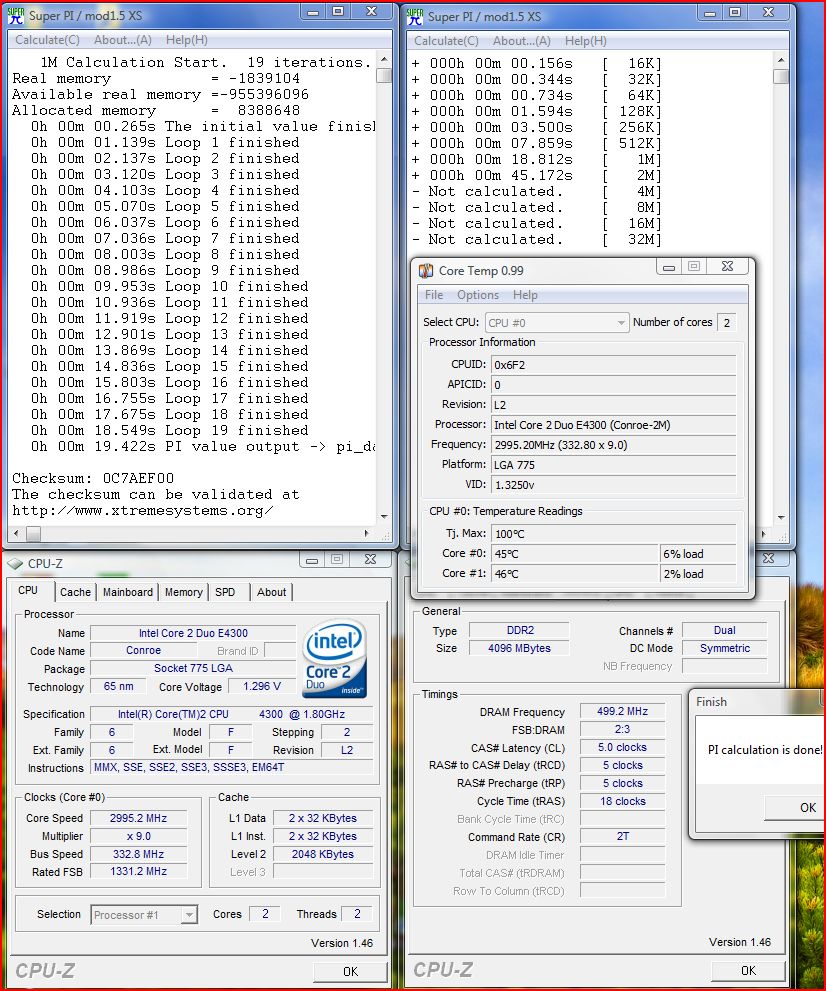Open Core Temp File menu
The width and height of the screenshot is (826, 991).
point(434,295)
